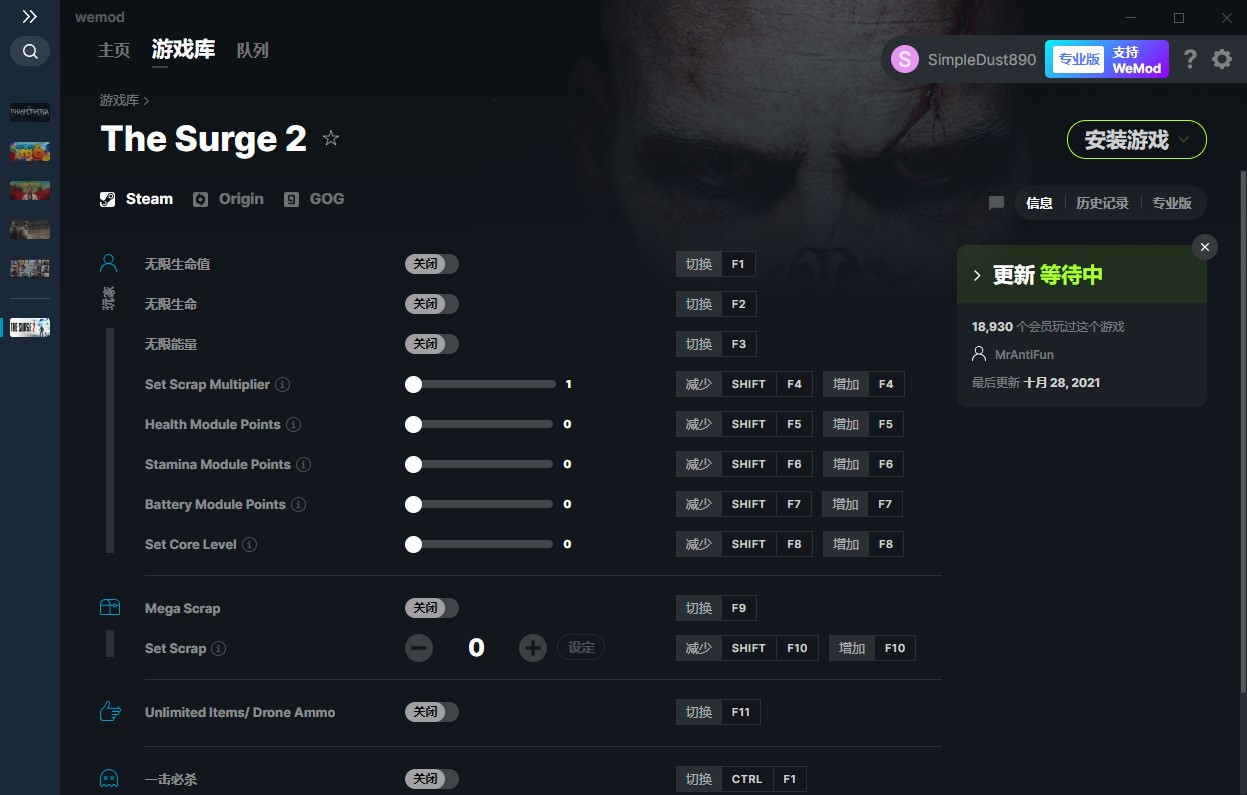Click the 专业版 upgrade button
Image resolution: width=1247 pixels, height=795 pixels.
click(1079, 59)
